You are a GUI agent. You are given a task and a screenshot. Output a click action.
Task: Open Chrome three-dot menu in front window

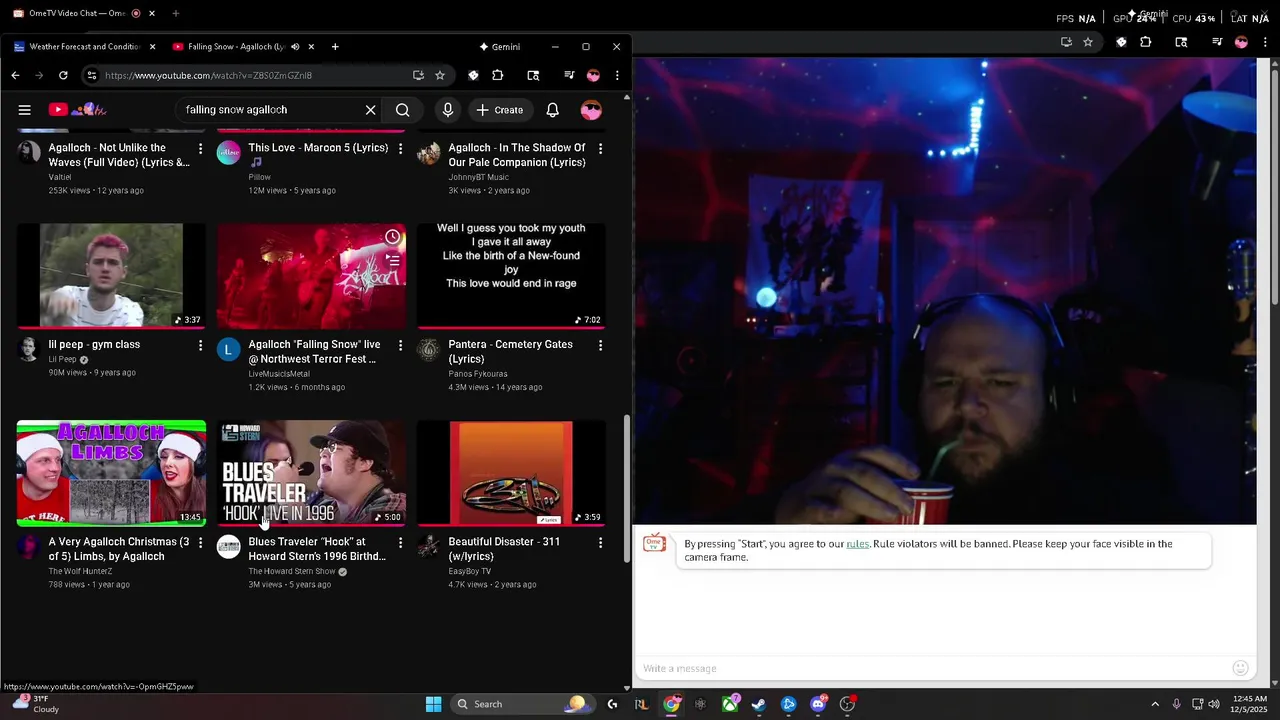617,75
